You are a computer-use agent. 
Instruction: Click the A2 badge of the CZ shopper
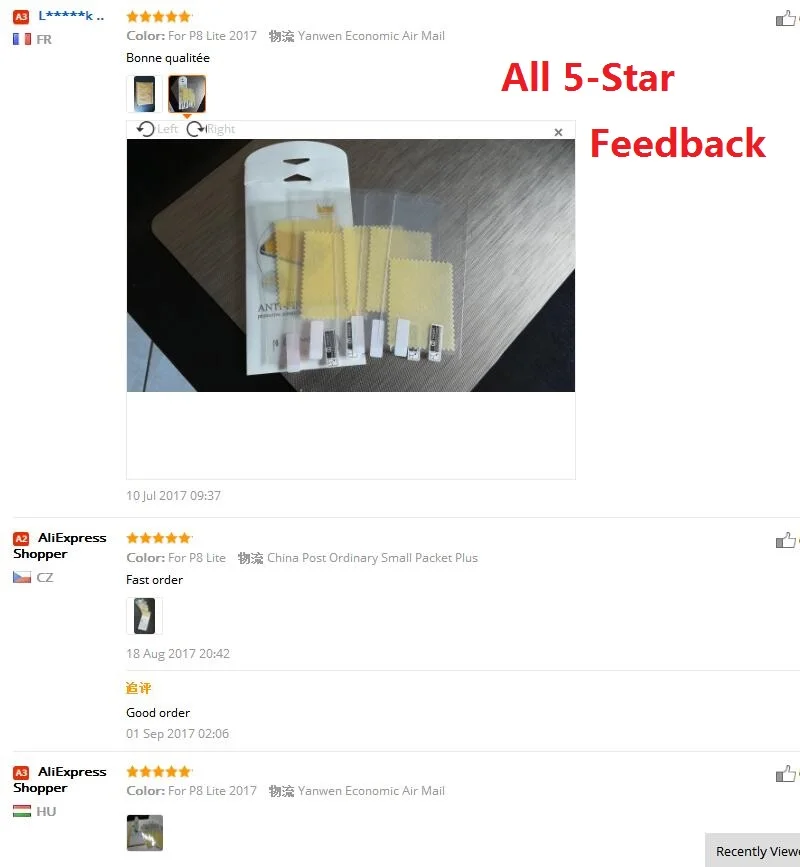[21, 539]
